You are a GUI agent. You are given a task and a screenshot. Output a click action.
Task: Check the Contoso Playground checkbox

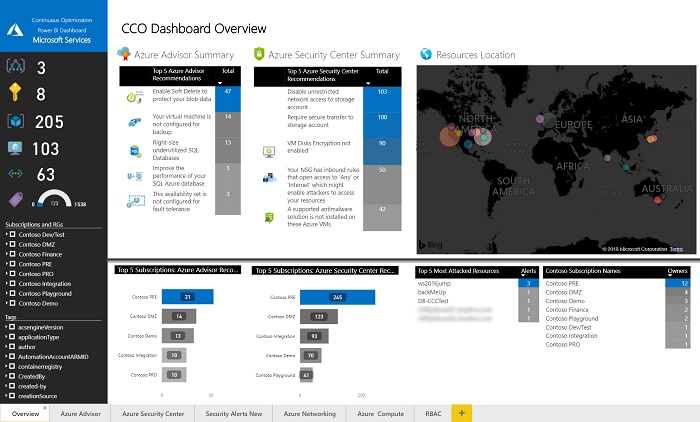tap(12, 293)
